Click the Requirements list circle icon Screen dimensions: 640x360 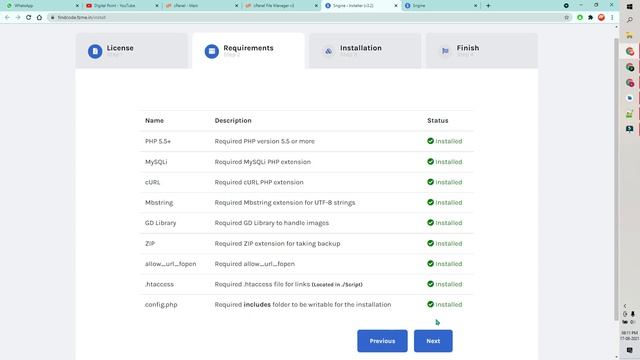(x=212, y=51)
